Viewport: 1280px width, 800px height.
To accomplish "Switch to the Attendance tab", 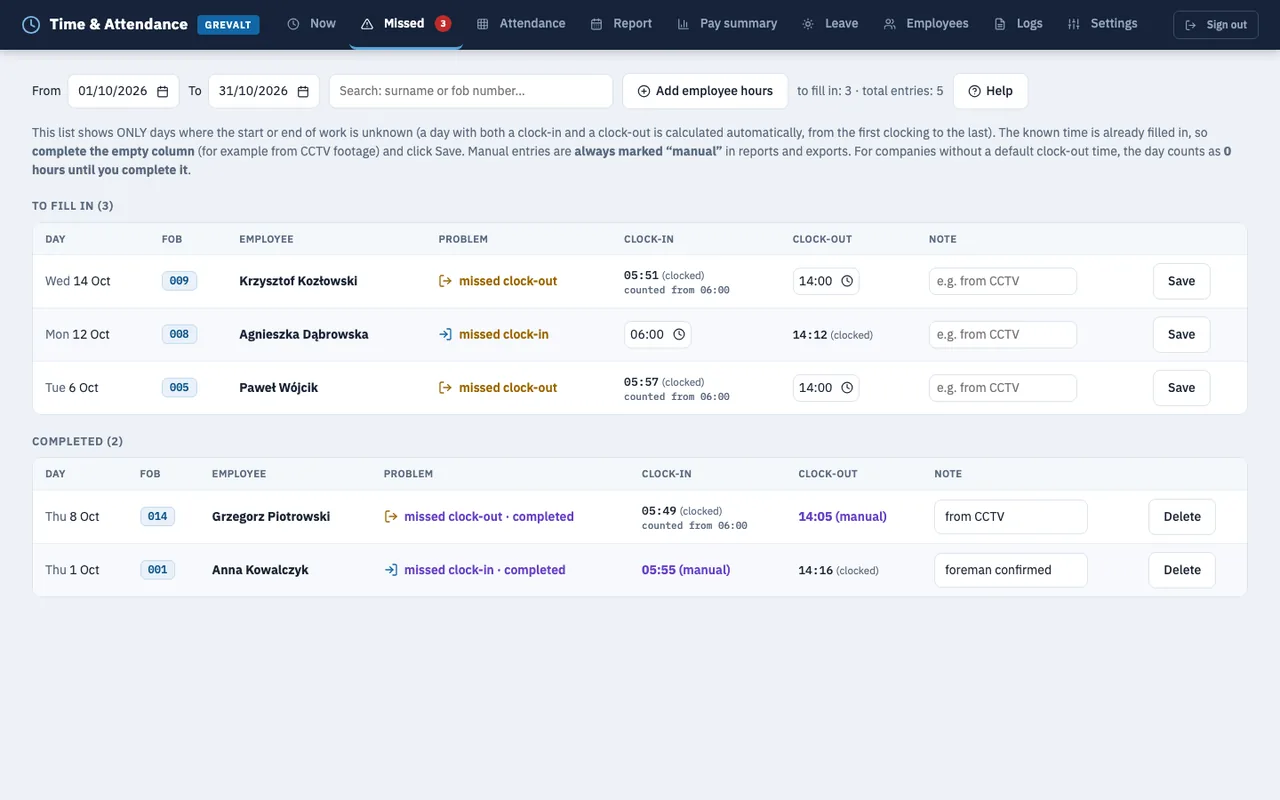I will pos(521,24).
